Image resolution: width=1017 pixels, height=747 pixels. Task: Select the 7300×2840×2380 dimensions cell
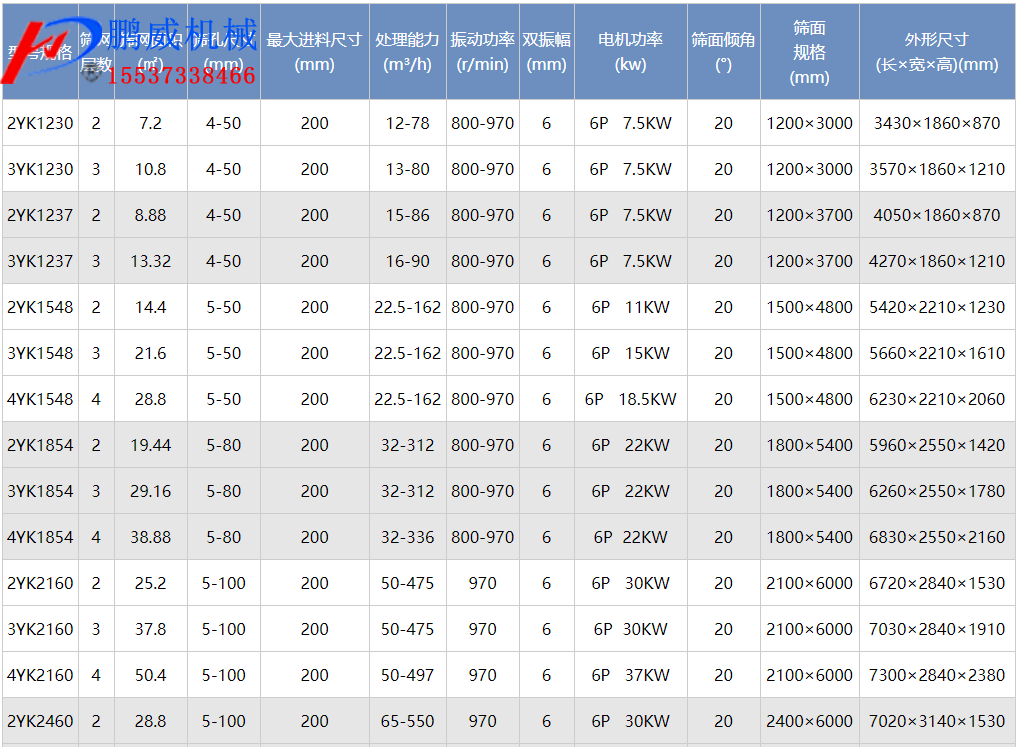click(x=936, y=675)
